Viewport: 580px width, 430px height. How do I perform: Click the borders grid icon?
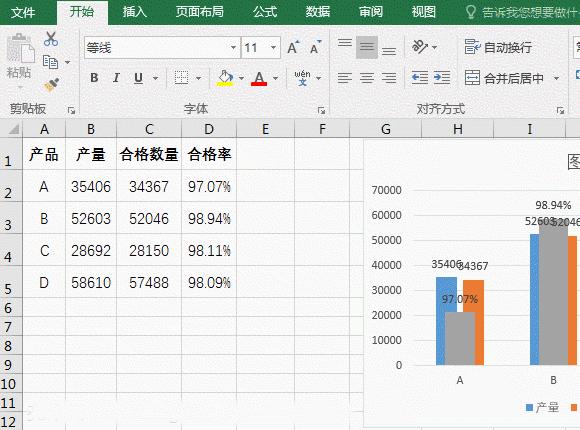(x=181, y=78)
